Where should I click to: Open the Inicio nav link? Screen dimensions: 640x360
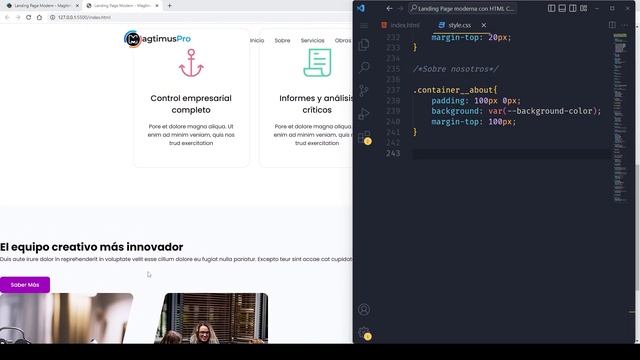pyautogui.click(x=257, y=40)
